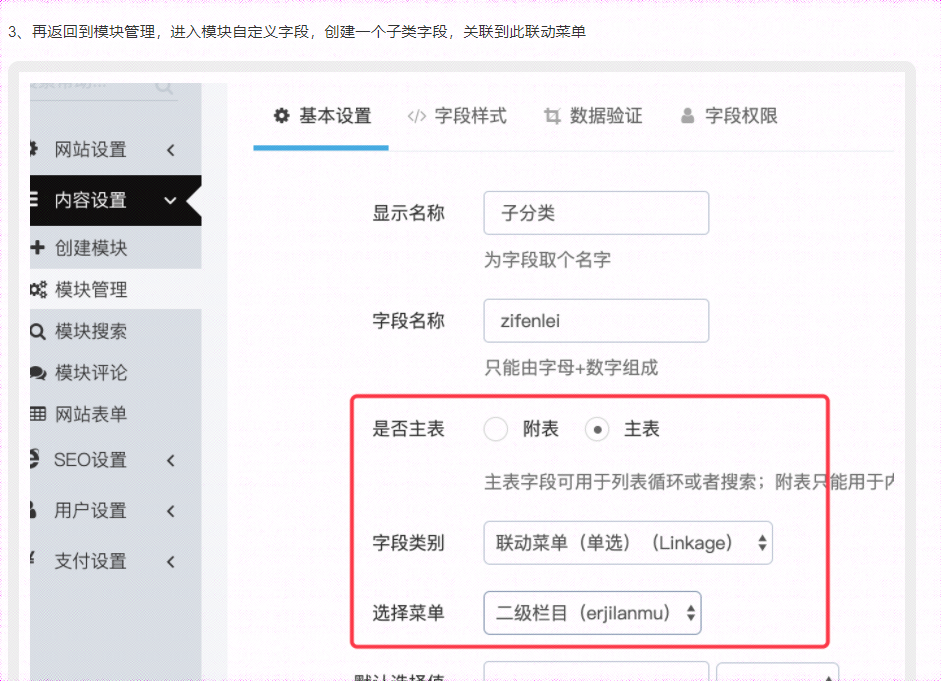Click the plus icon next to 创建模块

(x=37, y=247)
